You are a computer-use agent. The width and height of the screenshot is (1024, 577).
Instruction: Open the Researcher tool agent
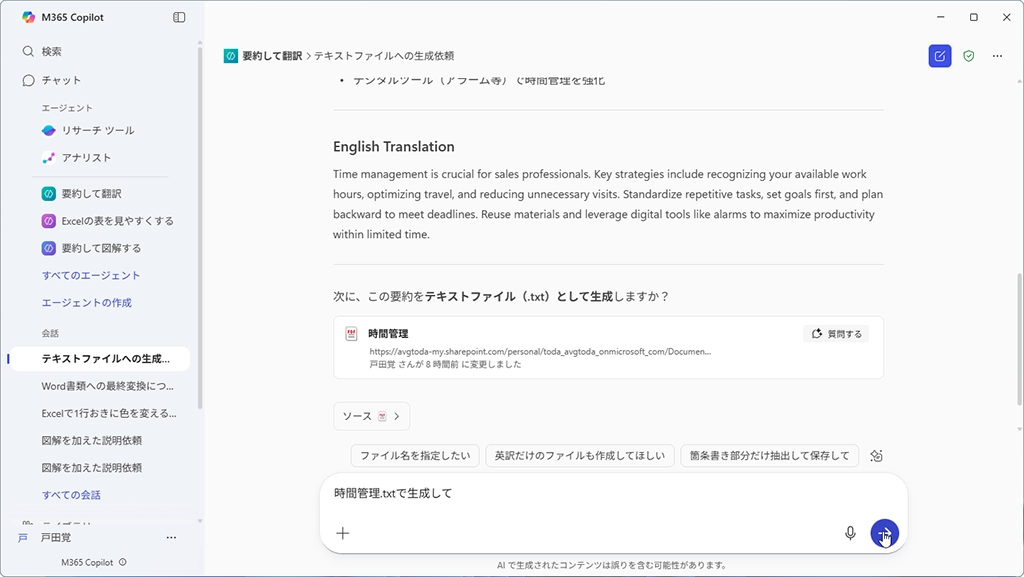point(97,130)
